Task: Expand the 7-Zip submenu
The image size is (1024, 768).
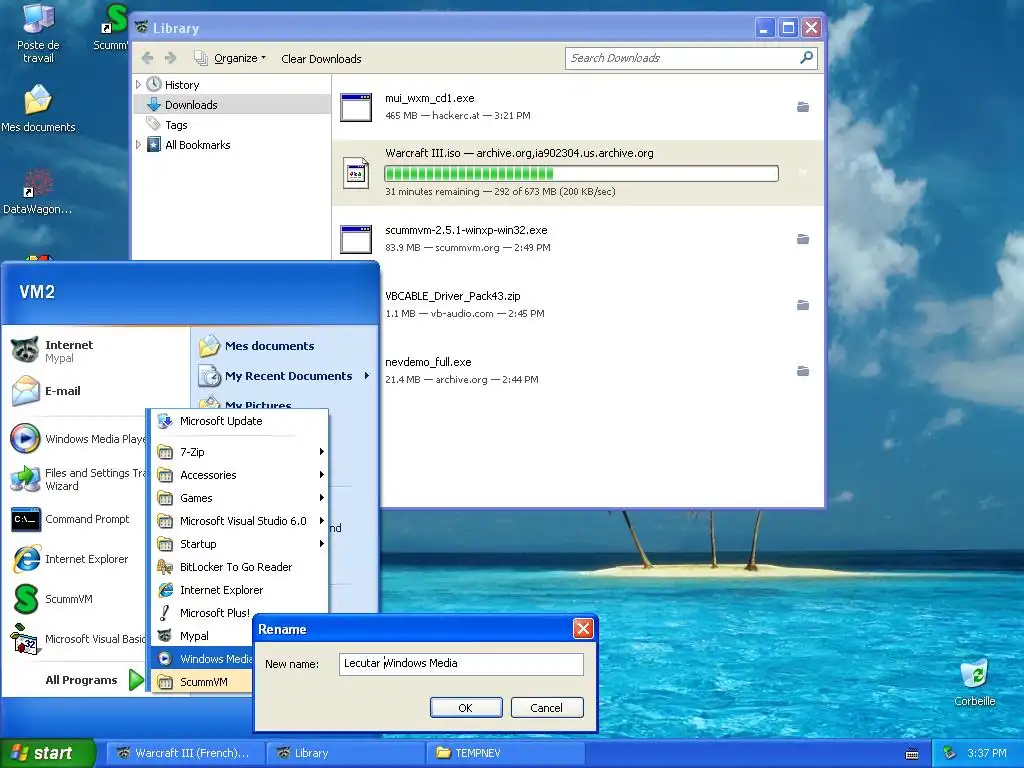Action: [240, 452]
